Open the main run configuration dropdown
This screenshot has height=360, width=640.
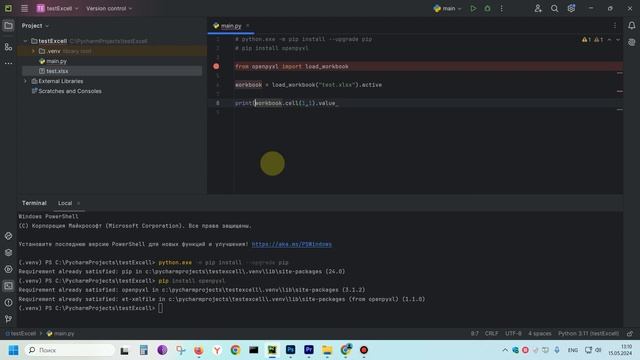[x=447, y=8]
